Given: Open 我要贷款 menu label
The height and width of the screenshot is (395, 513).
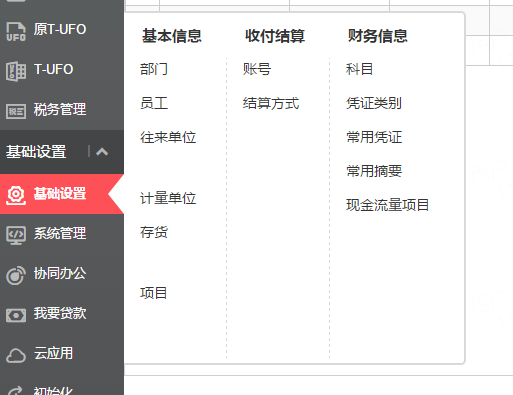Looking at the screenshot, I should [60, 313].
